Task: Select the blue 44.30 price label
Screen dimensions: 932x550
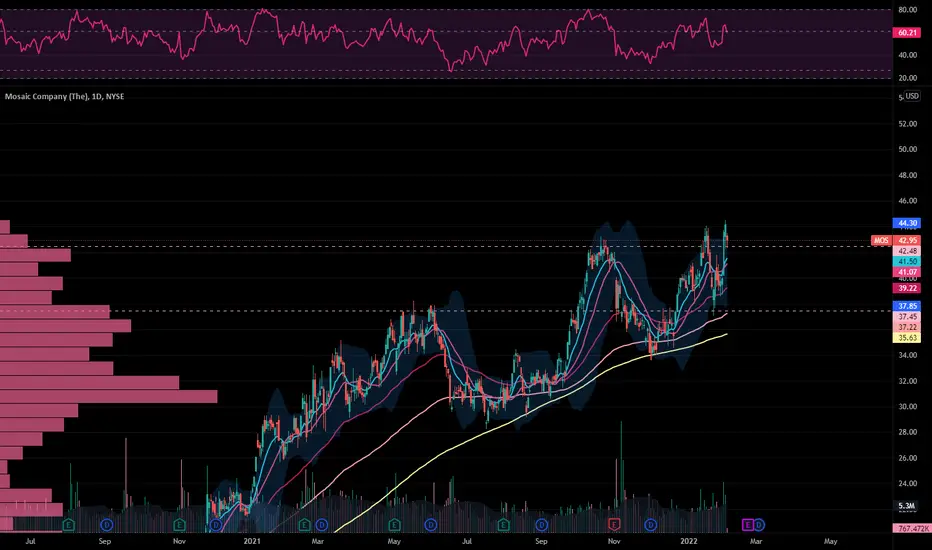Action: coord(907,224)
